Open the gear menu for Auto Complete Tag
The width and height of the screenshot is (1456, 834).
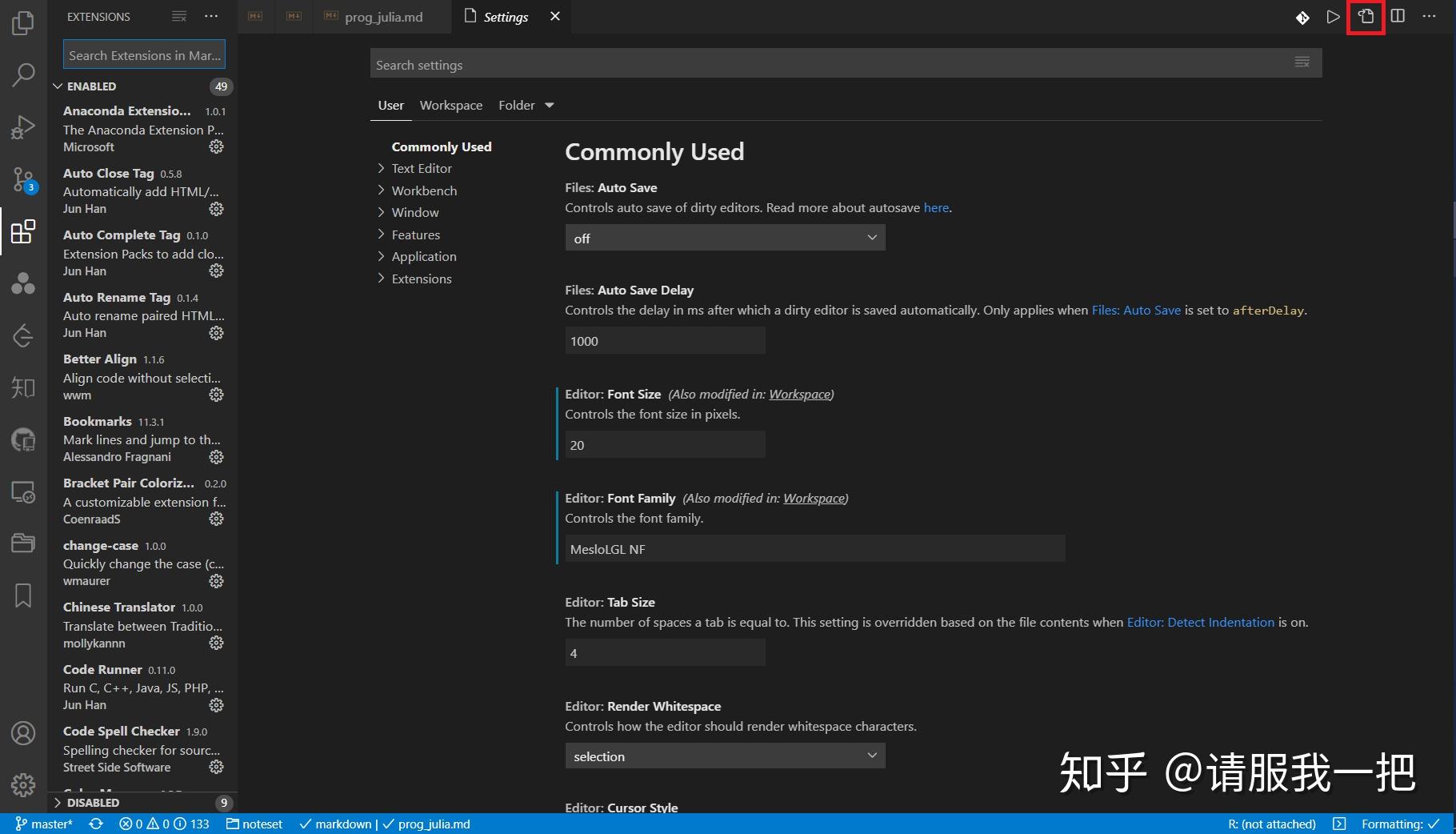click(216, 271)
